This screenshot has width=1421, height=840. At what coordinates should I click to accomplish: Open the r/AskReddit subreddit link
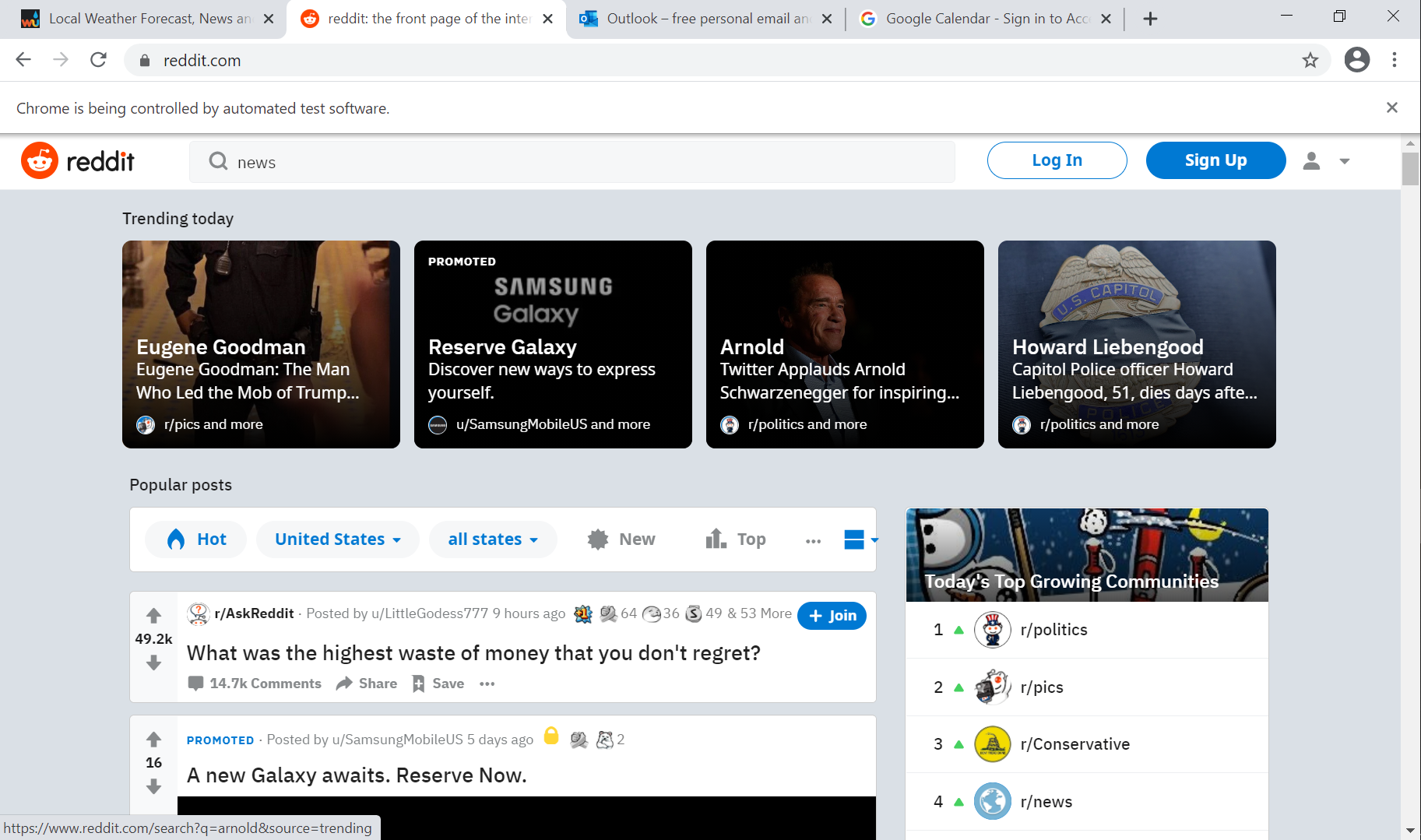tap(254, 613)
